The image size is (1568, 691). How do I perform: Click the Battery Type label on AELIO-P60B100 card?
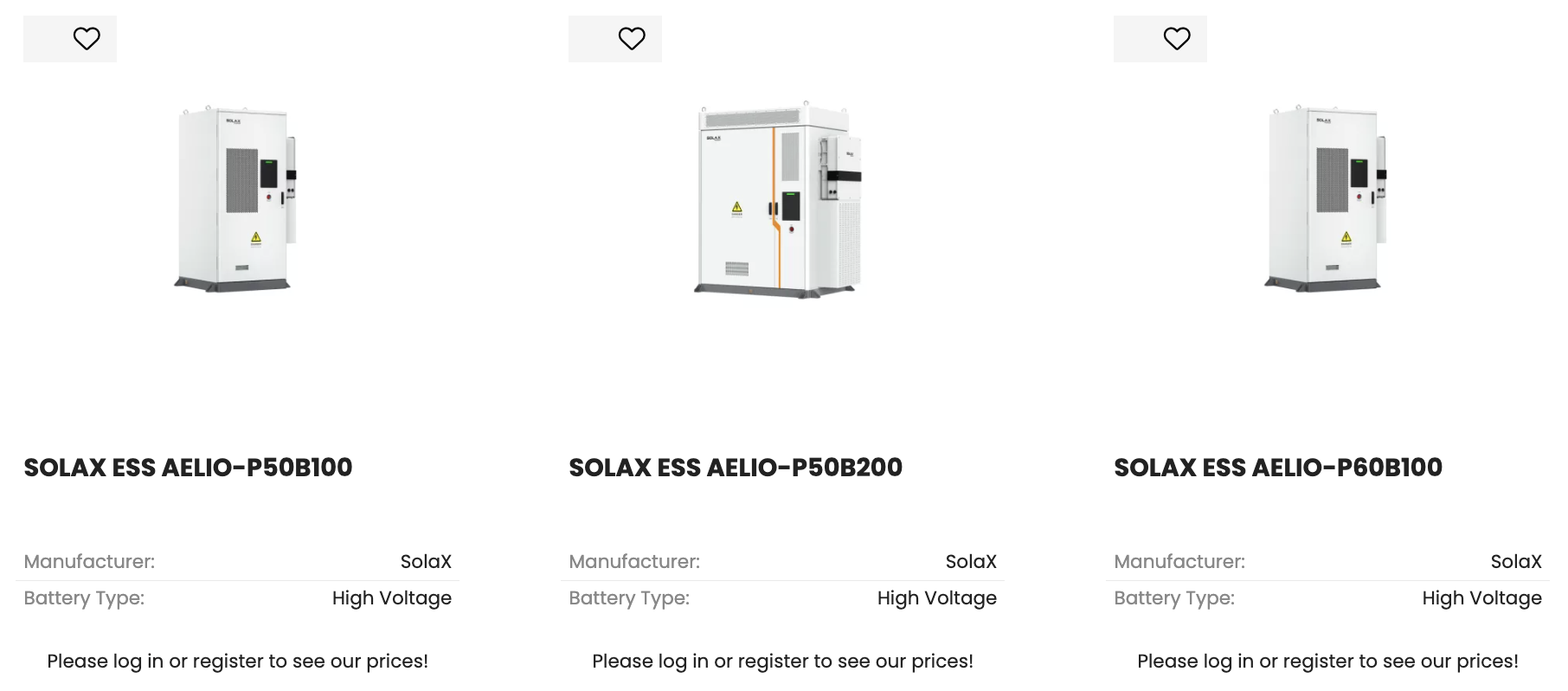coord(1174,598)
